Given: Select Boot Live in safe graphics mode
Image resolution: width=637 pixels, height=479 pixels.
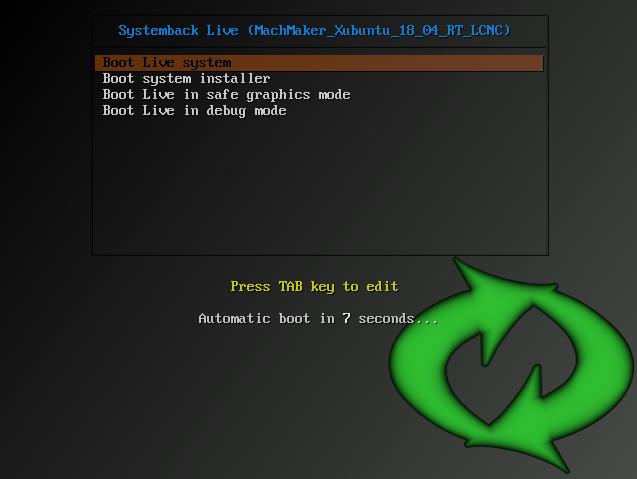Looking at the screenshot, I should click(x=226, y=95).
